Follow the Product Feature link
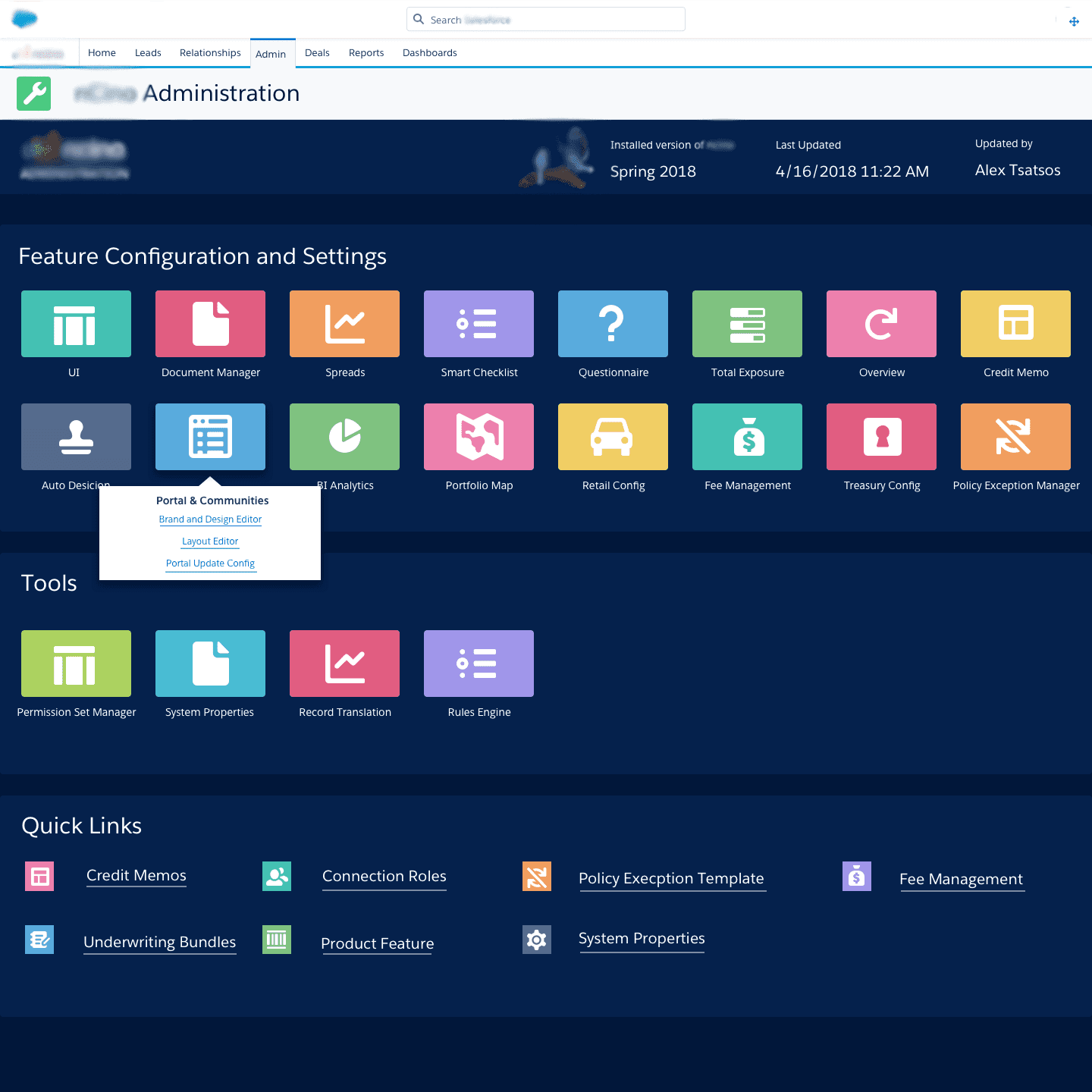The height and width of the screenshot is (1092, 1092). (378, 943)
